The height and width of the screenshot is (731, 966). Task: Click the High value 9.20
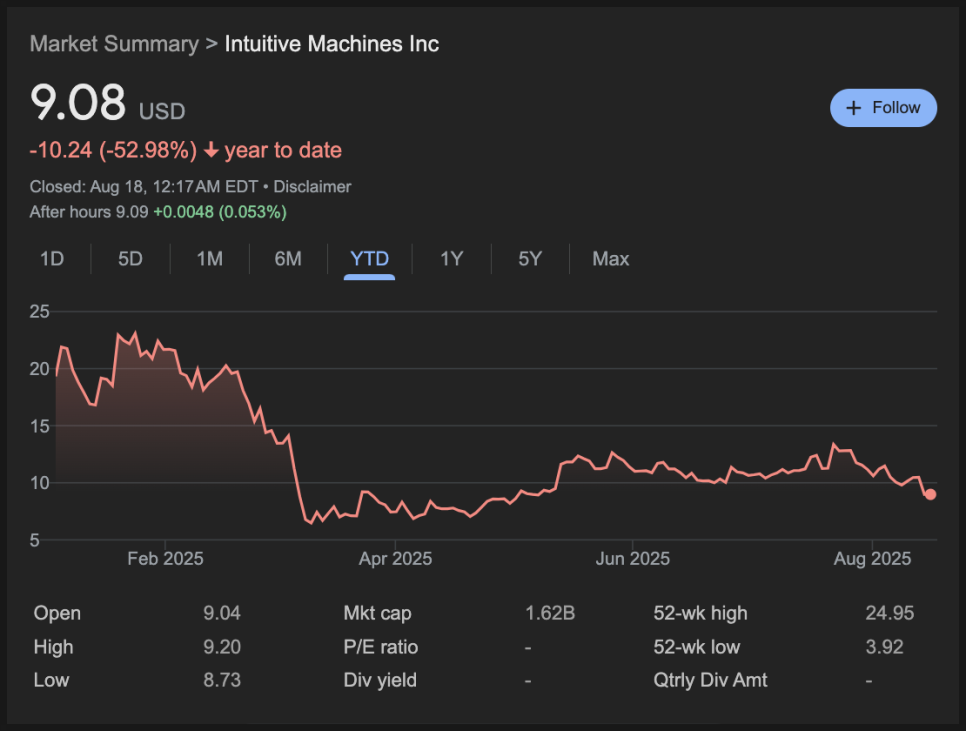tap(222, 647)
